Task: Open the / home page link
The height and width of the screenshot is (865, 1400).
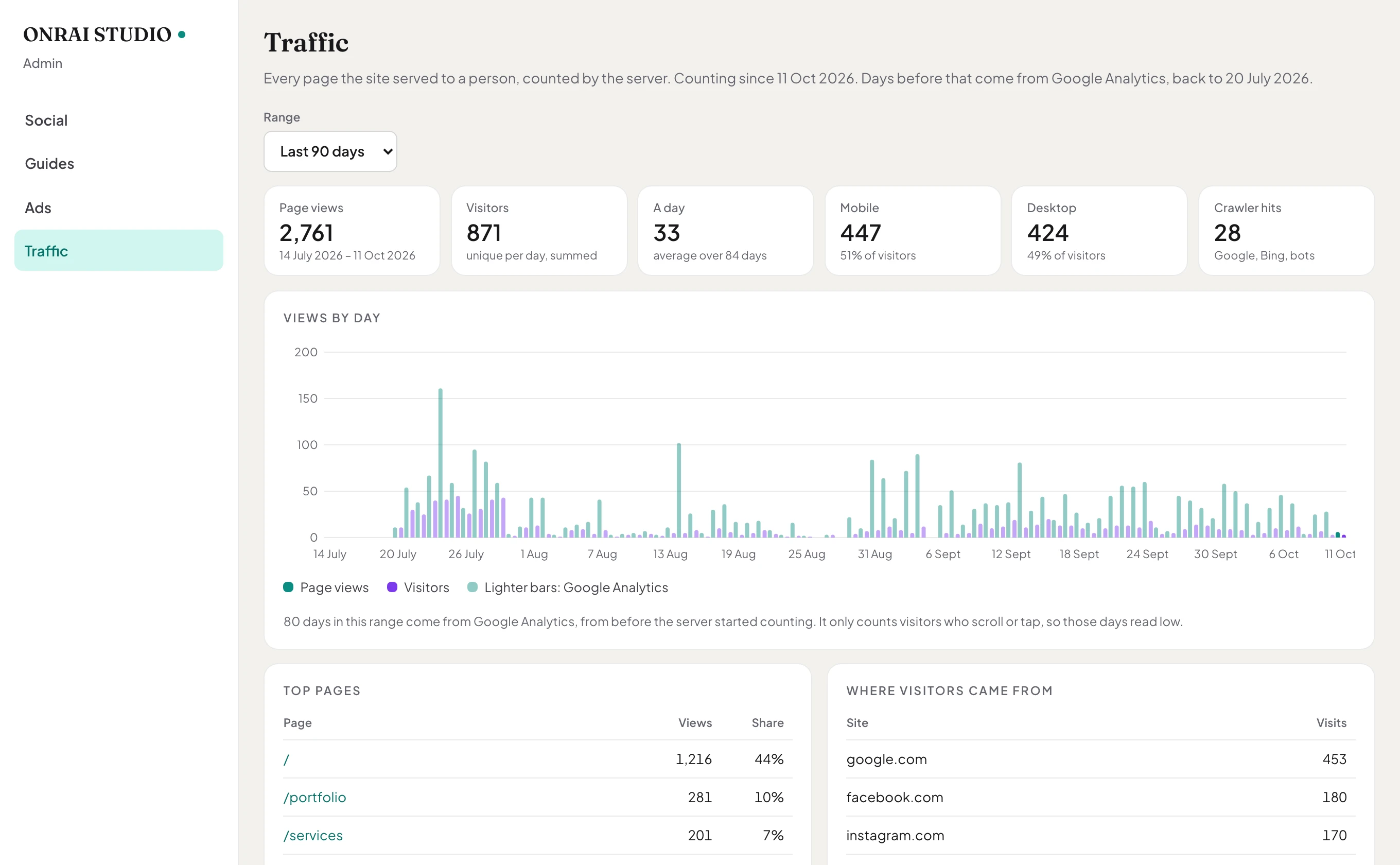Action: point(287,759)
